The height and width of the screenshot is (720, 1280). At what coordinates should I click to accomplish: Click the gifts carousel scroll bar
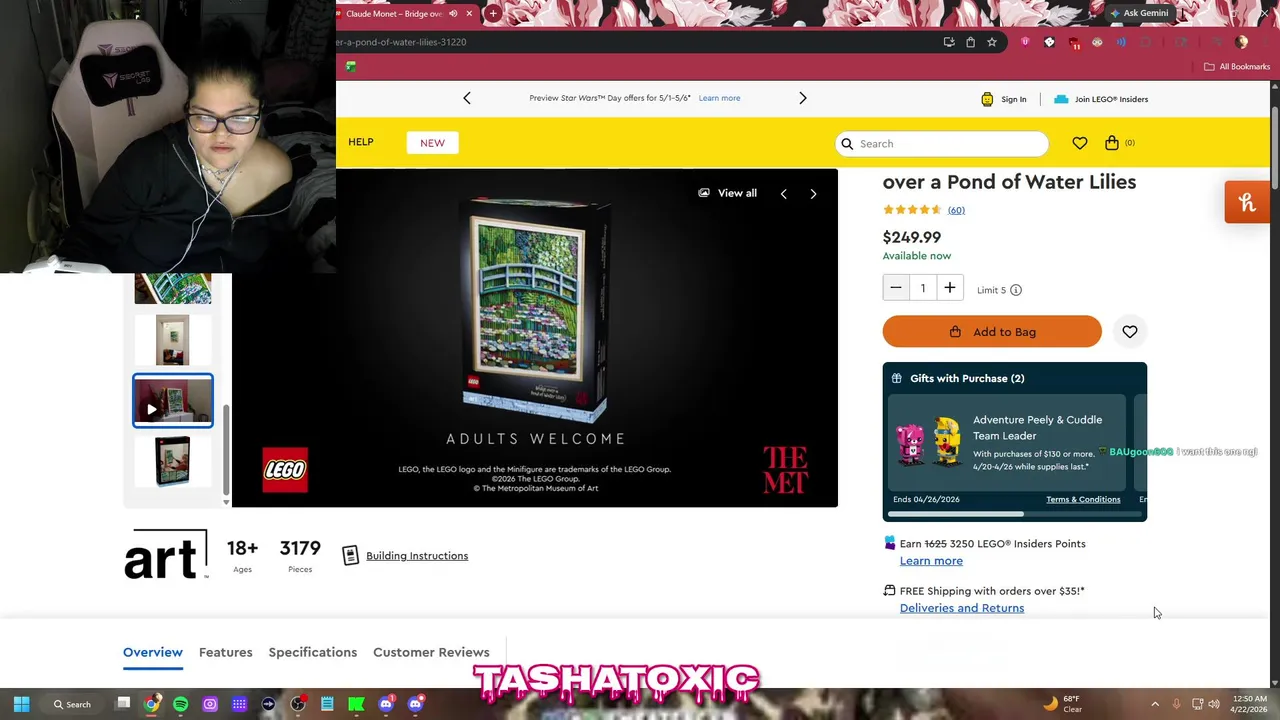coord(956,514)
